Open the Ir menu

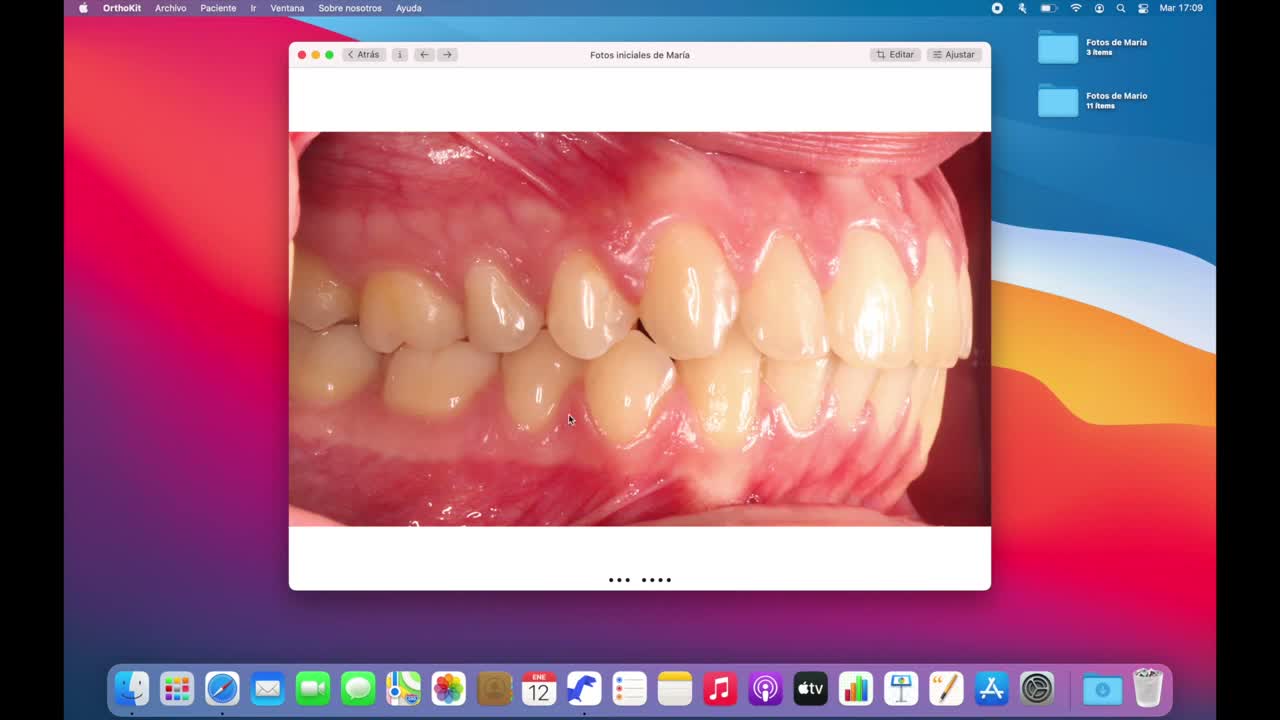253,8
